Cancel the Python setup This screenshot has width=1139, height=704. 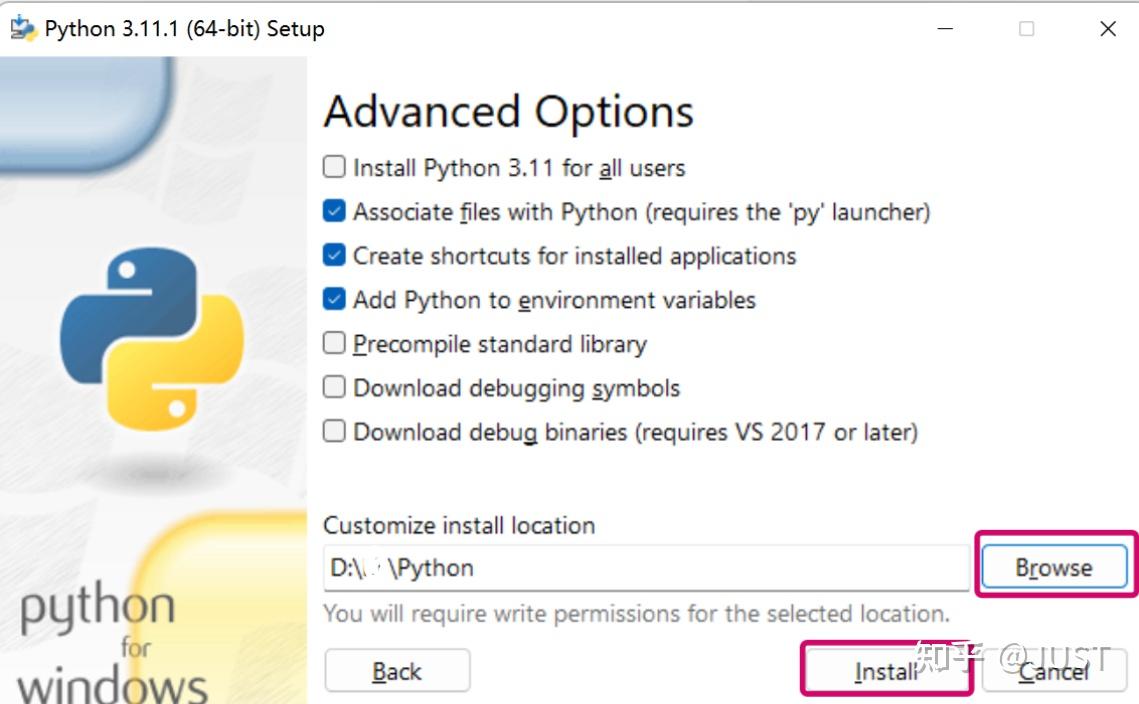1053,671
